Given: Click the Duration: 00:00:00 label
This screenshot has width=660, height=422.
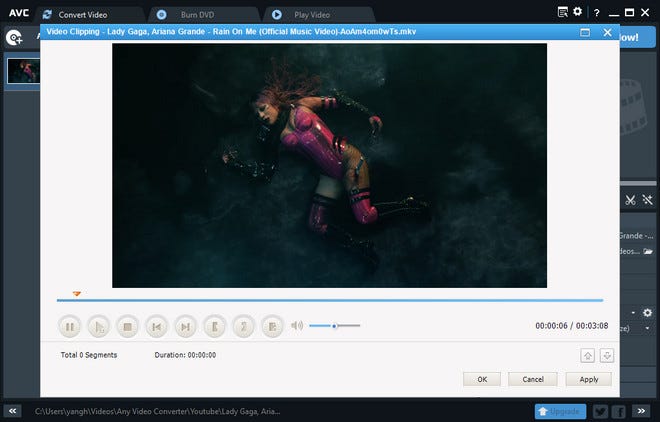Looking at the screenshot, I should 185,355.
